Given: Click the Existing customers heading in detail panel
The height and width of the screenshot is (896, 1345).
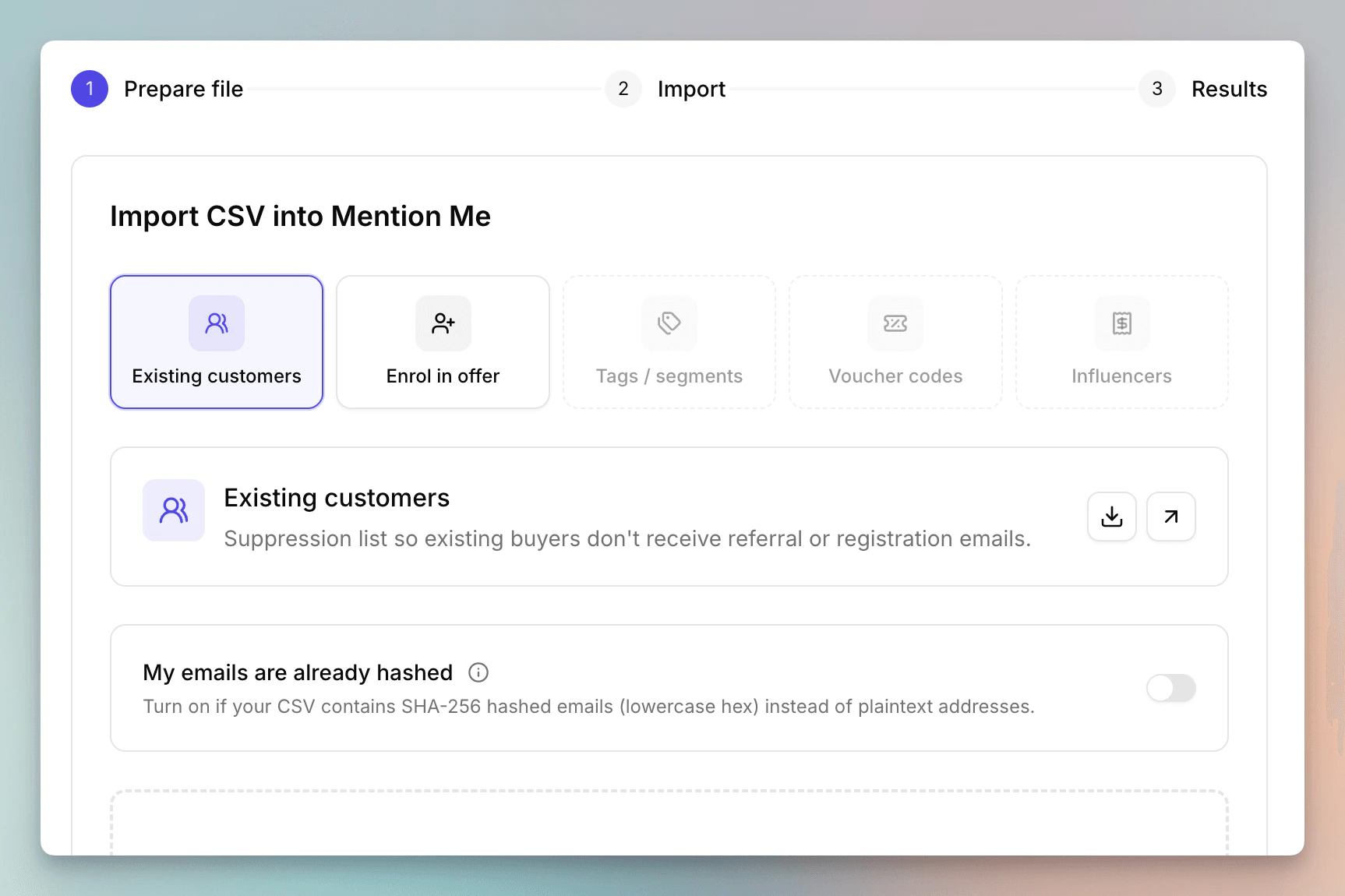Looking at the screenshot, I should tap(337, 498).
